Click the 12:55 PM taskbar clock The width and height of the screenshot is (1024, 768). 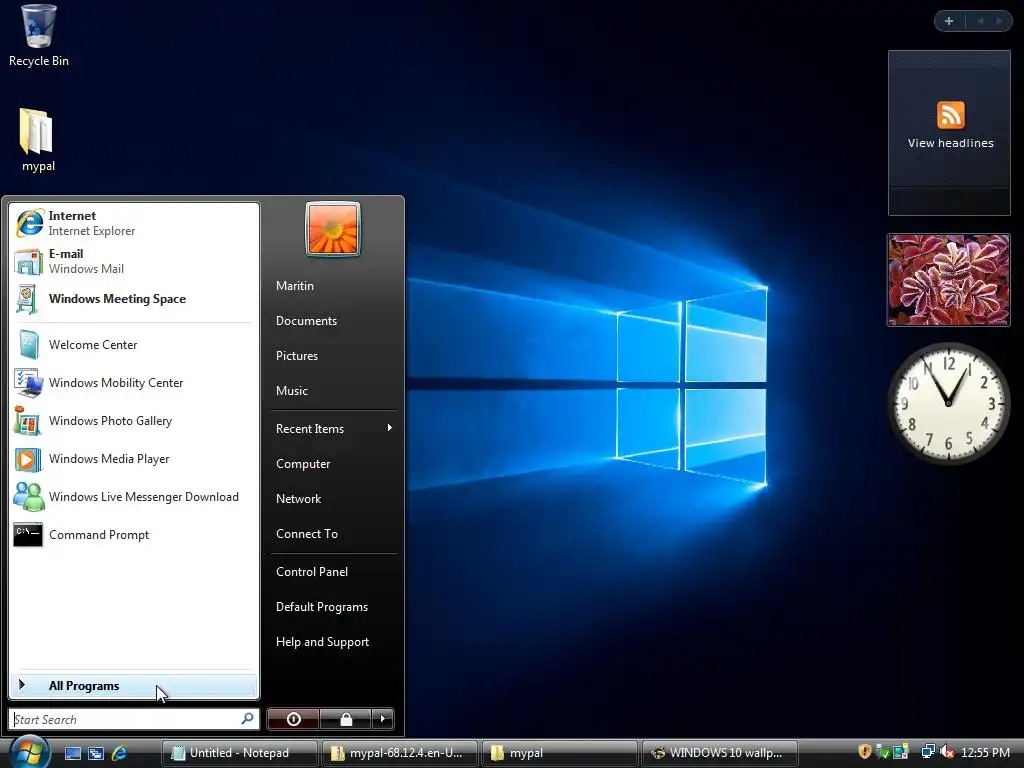tap(985, 752)
